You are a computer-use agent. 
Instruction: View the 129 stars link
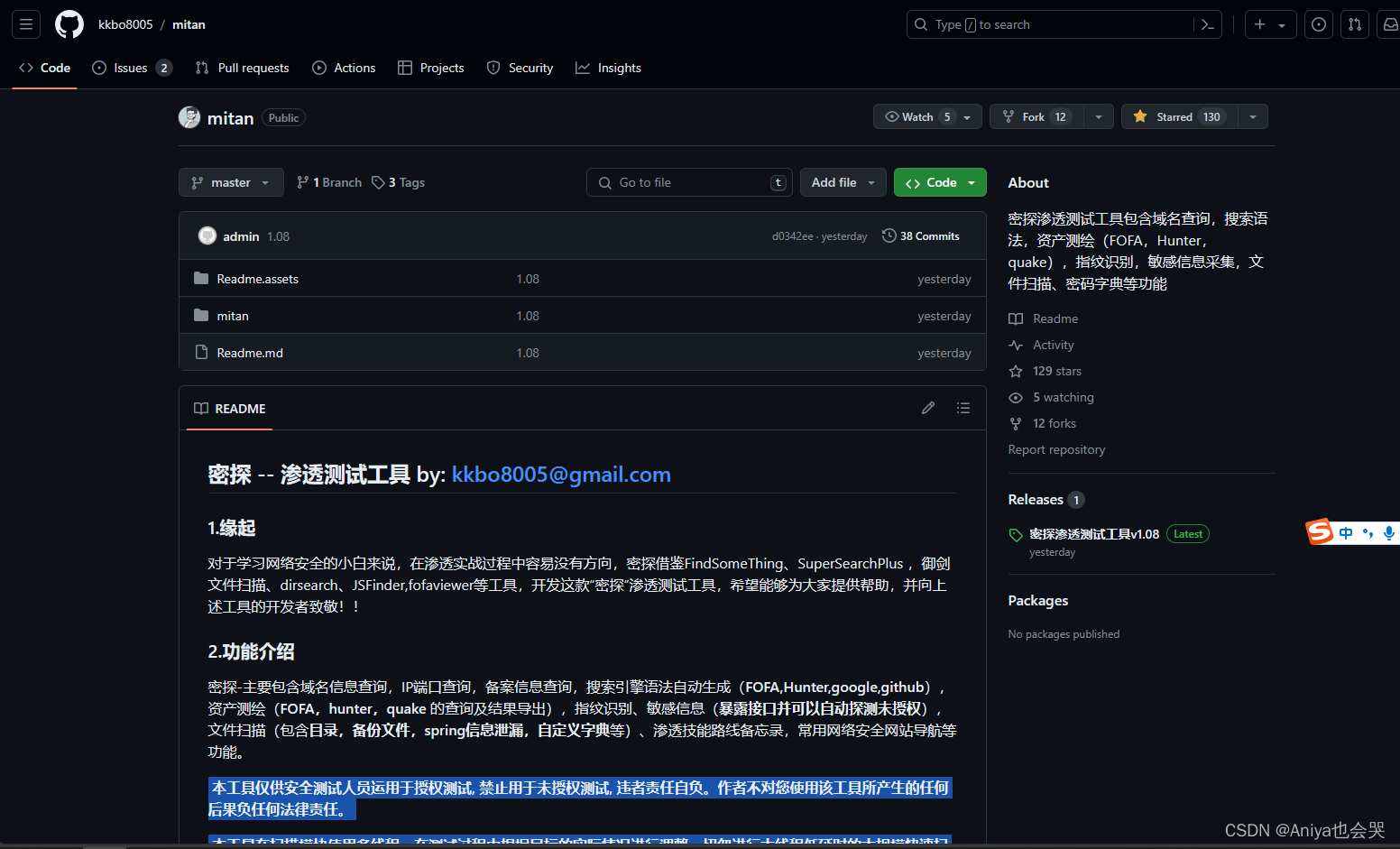(1045, 371)
